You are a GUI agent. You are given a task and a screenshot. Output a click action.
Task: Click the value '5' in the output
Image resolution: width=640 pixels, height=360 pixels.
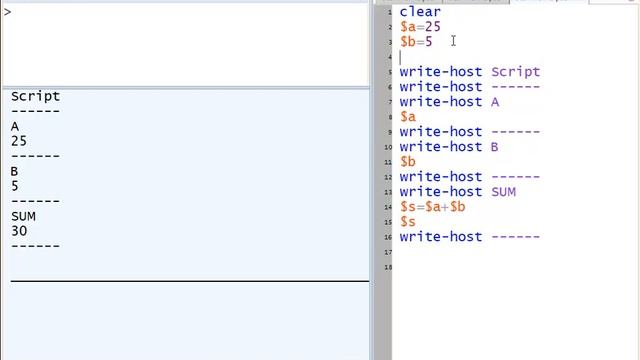tap(15, 186)
